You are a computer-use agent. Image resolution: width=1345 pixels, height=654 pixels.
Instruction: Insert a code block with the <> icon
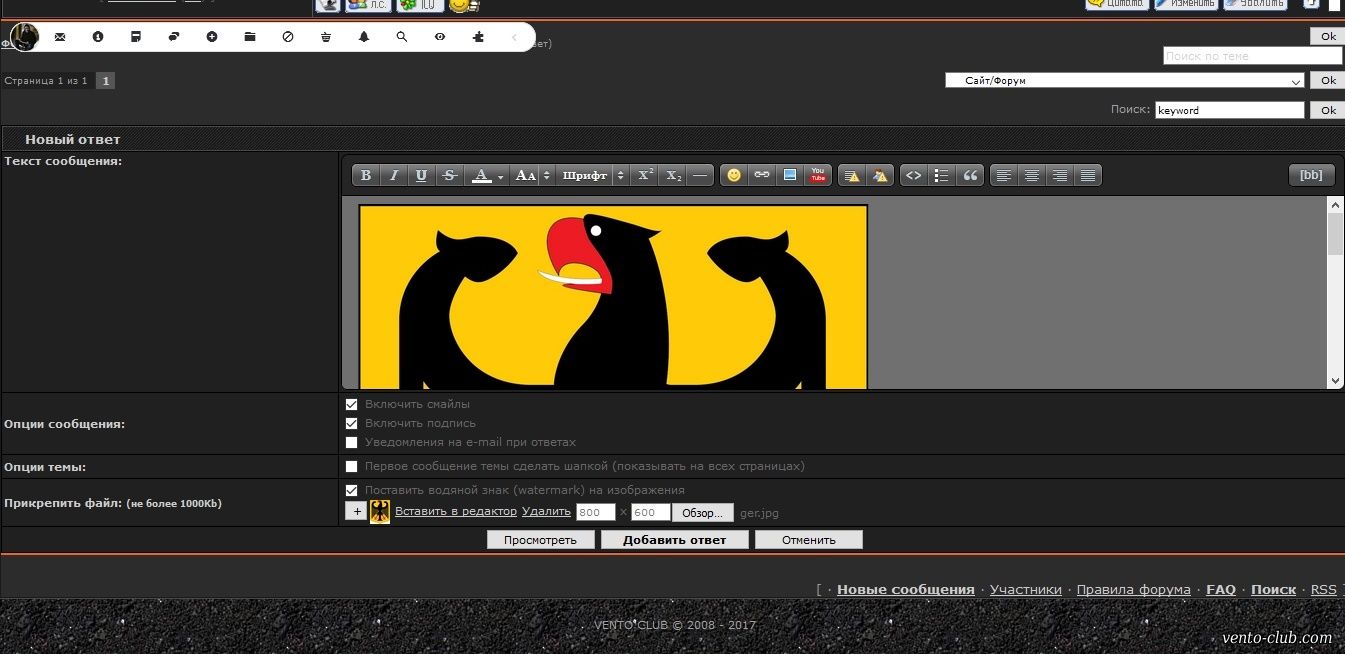[913, 175]
